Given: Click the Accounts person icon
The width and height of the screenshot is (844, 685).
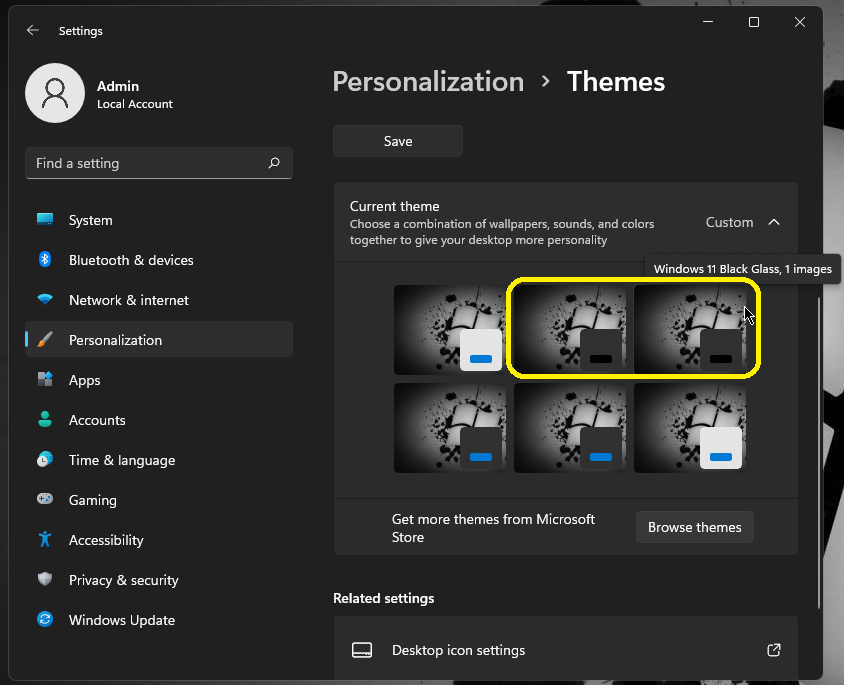Looking at the screenshot, I should click(x=45, y=419).
